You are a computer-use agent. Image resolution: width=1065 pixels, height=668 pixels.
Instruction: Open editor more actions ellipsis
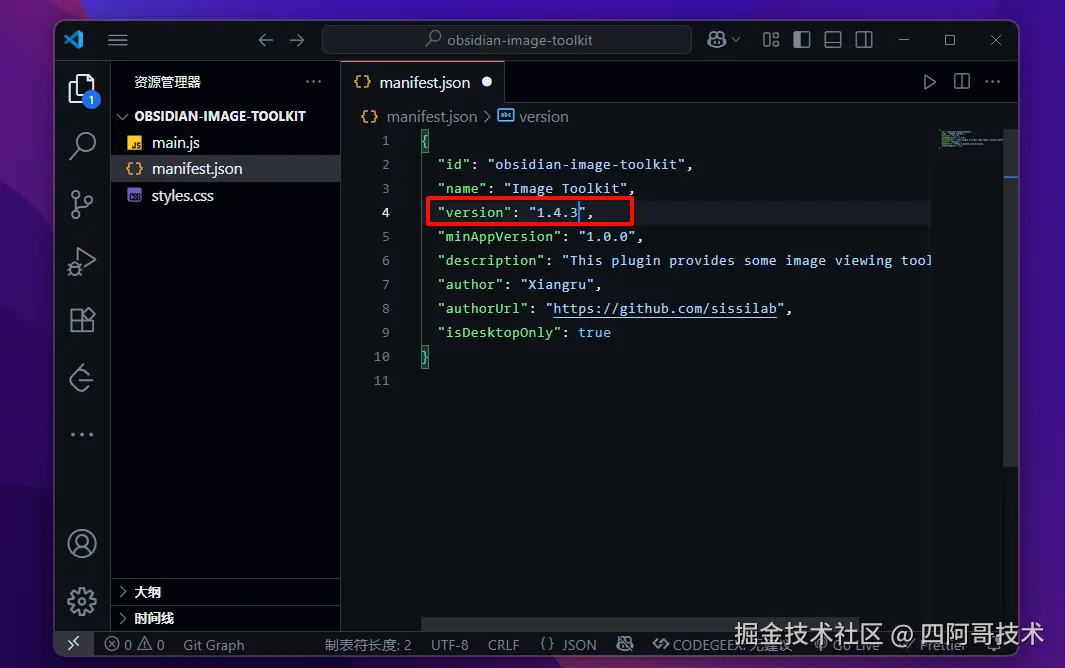[x=993, y=82]
